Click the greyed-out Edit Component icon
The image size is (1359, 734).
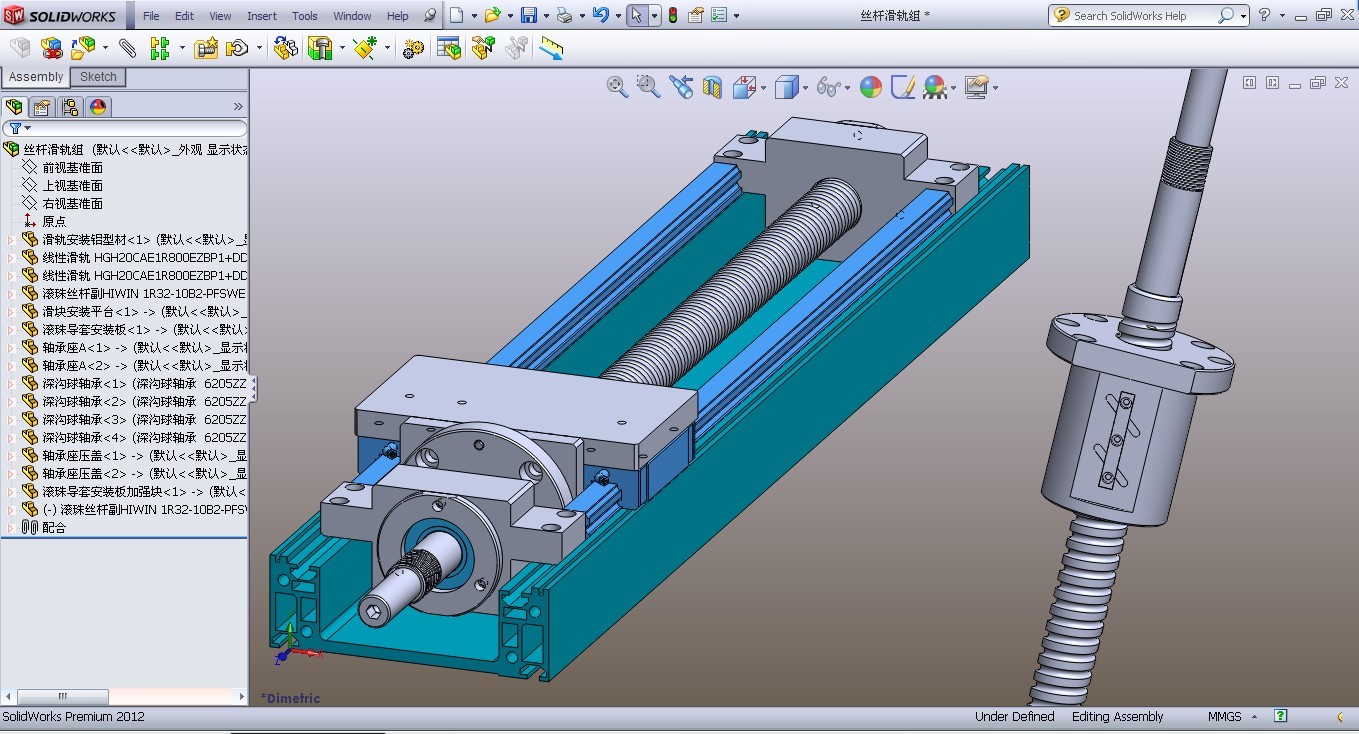[x=20, y=47]
